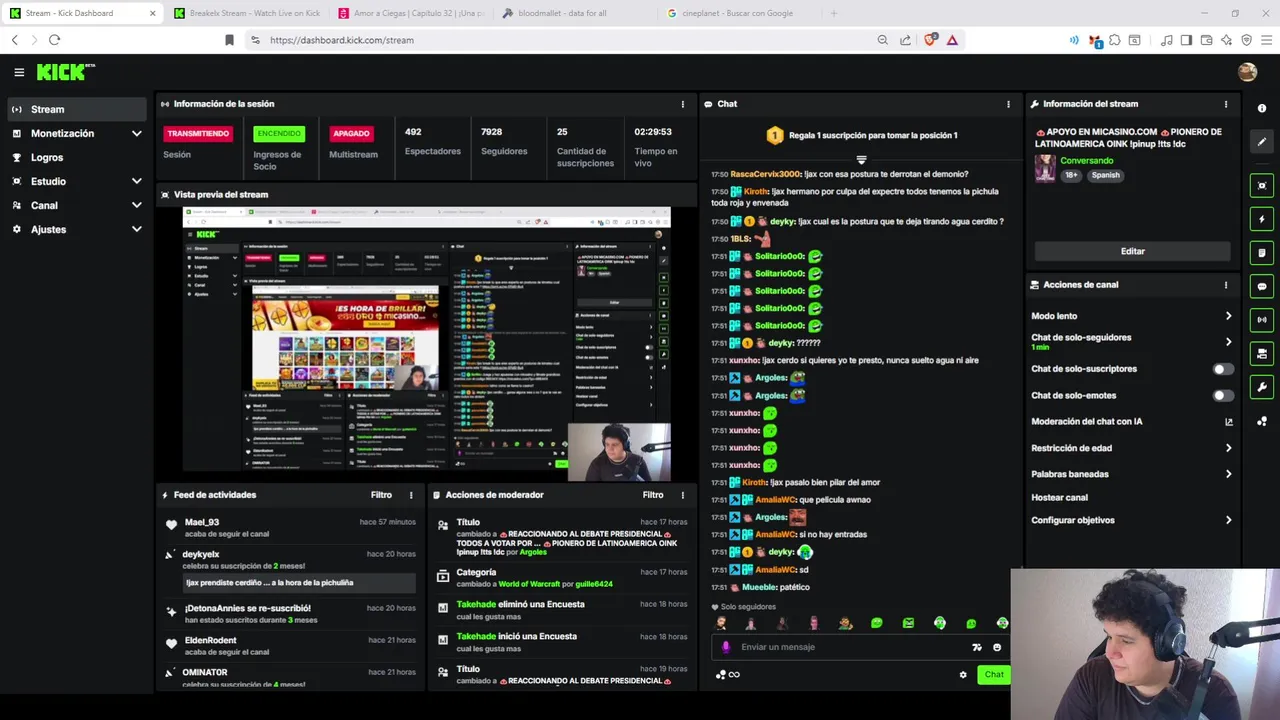Image resolution: width=1280 pixels, height=720 pixels.
Task: Open a new browser tab with plus
Action: pyautogui.click(x=834, y=13)
